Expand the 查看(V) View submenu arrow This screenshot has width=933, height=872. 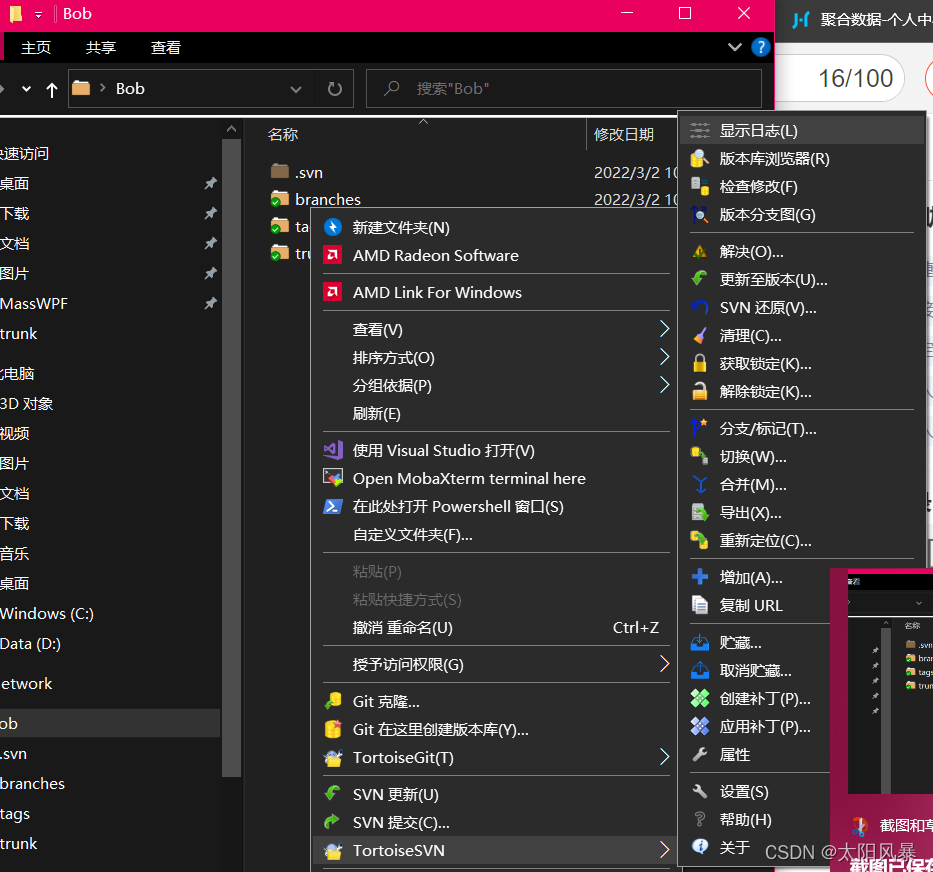coord(664,329)
